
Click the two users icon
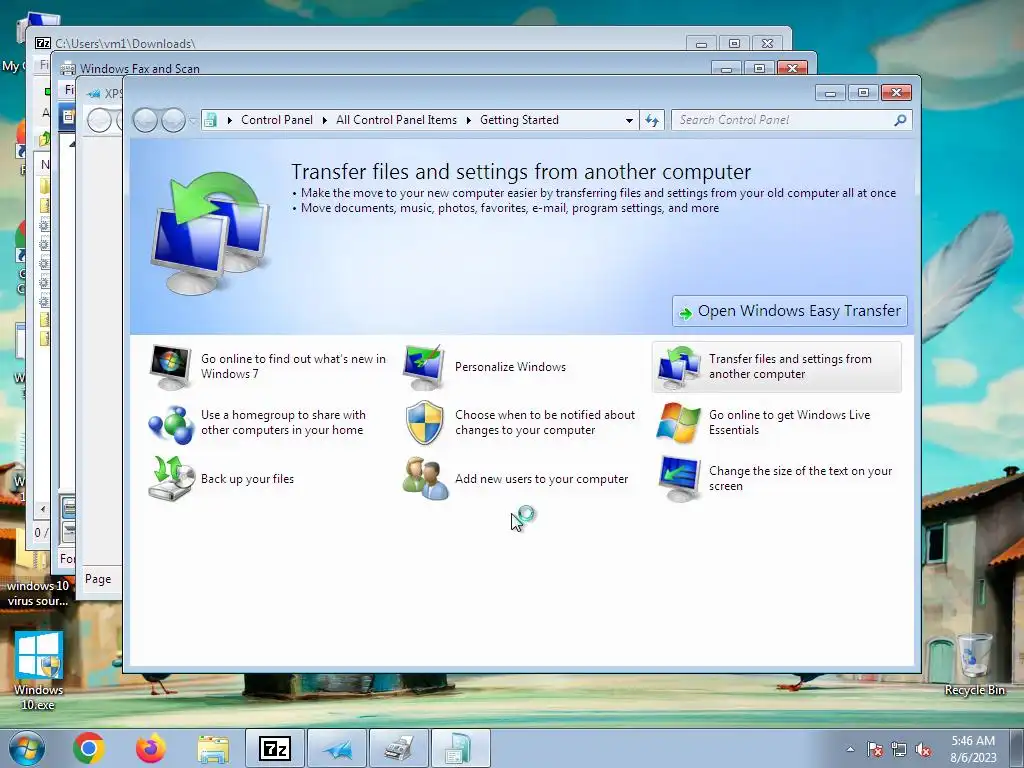[425, 479]
